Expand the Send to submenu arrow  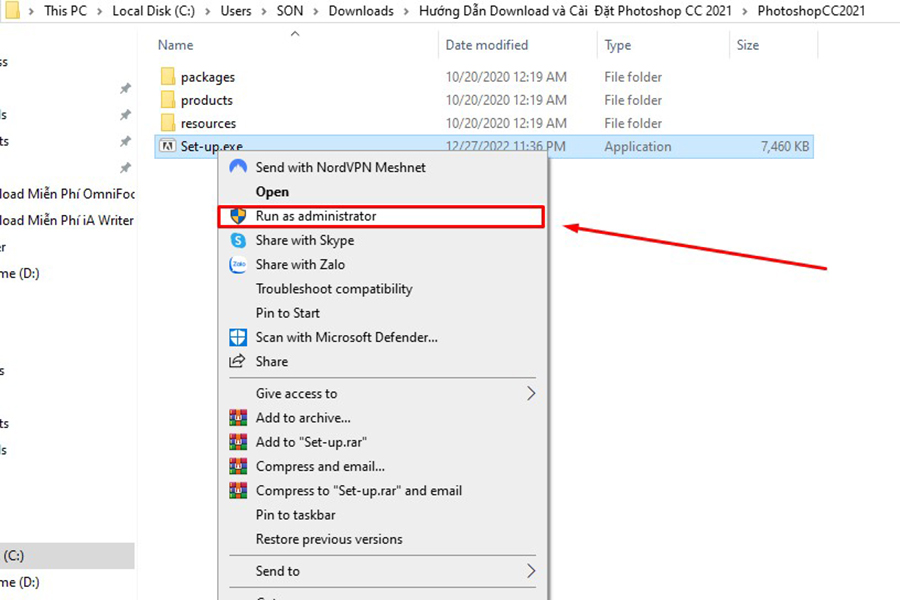531,572
